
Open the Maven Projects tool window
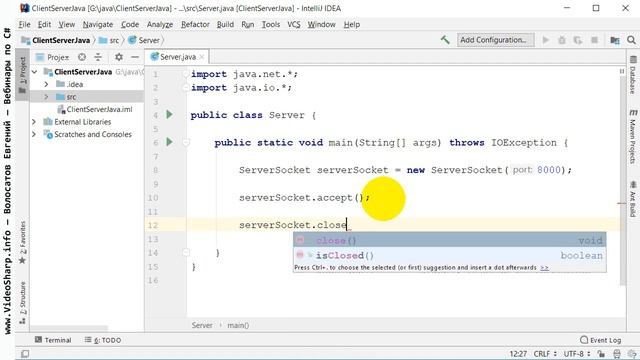pos(633,137)
